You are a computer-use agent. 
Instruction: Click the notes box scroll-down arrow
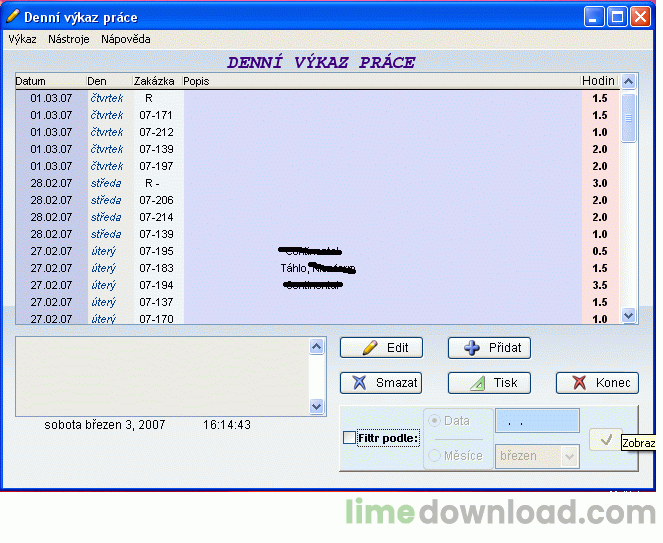coord(317,406)
